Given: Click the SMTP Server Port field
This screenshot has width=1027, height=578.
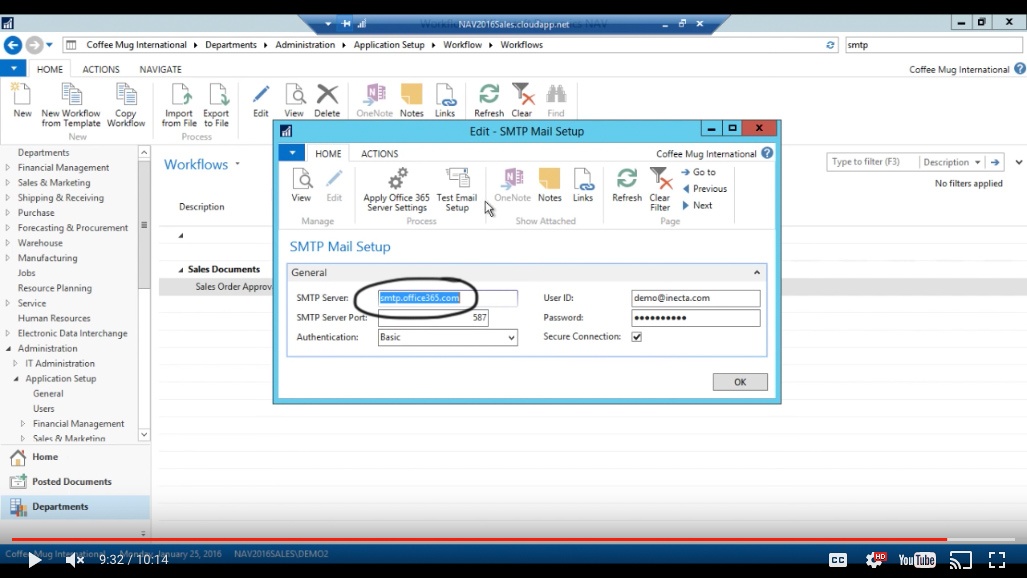Looking at the screenshot, I should 433,317.
